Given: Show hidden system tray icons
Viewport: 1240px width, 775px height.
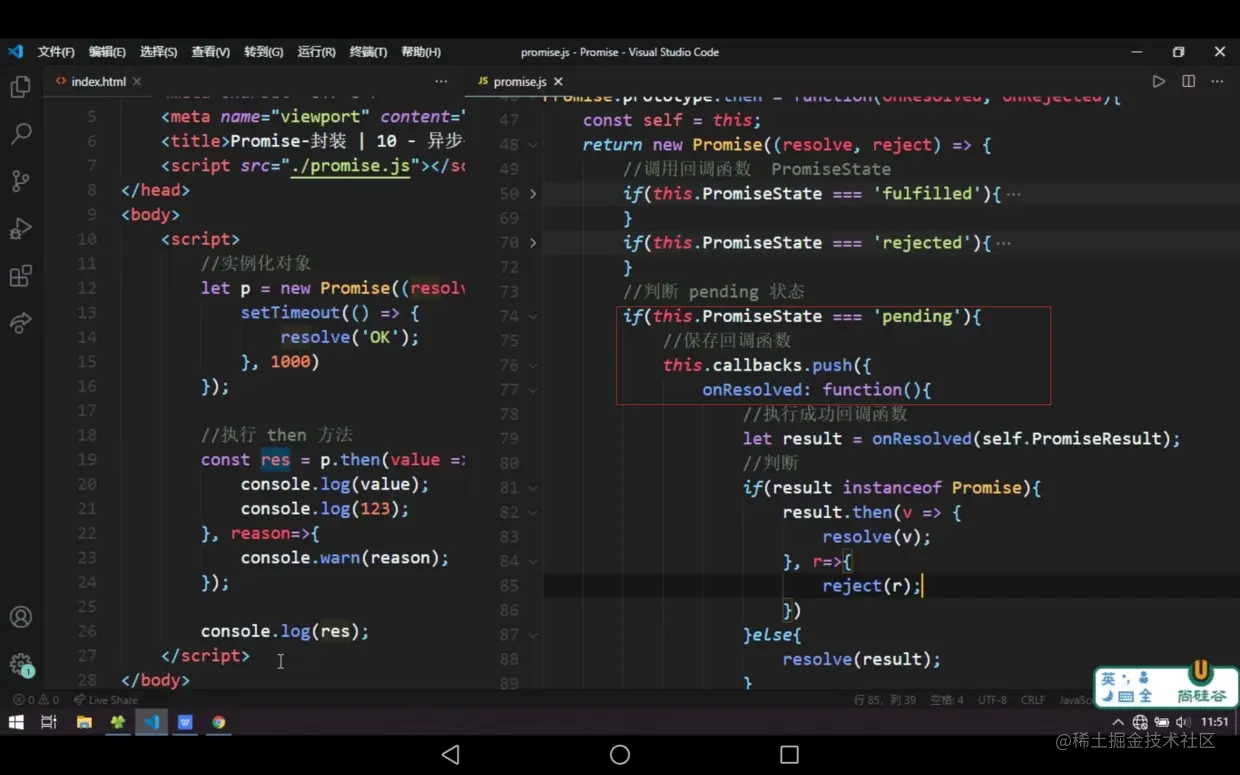Looking at the screenshot, I should (x=1118, y=722).
